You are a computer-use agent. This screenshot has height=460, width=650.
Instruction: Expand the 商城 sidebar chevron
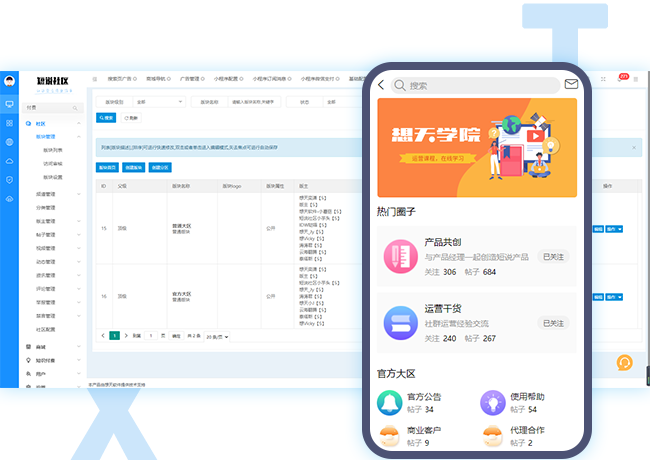79,346
